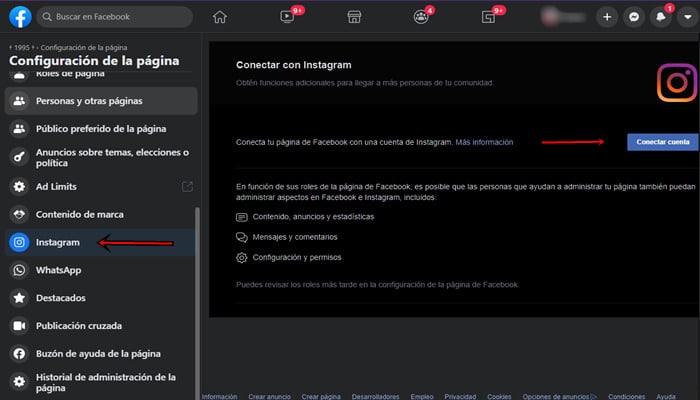Click the WhatsApp sidebar icon
The height and width of the screenshot is (400, 700).
point(19,270)
